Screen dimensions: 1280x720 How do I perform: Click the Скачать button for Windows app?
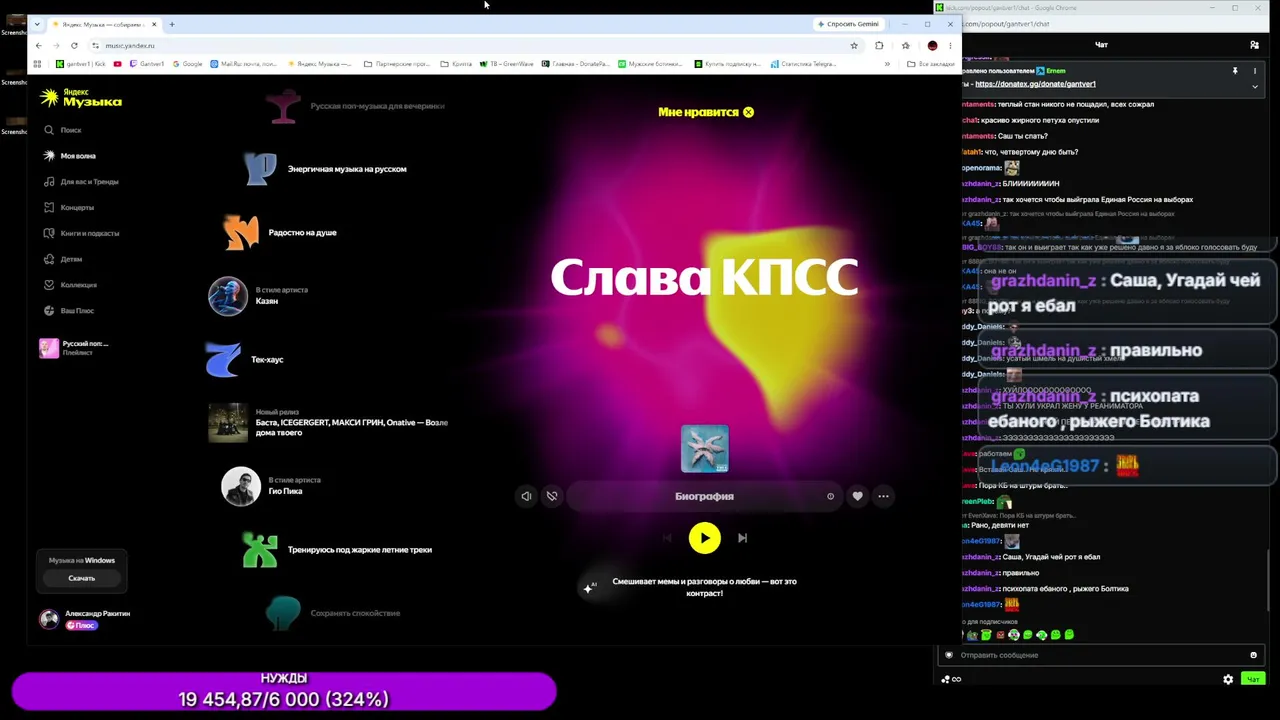coord(82,578)
